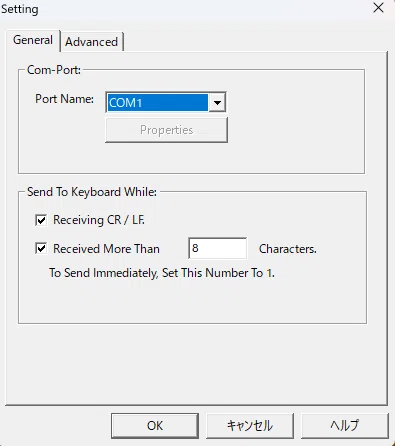Viewport: 395px width, 446px height.
Task: Close the Setting dialog with the X
Action: point(378,8)
